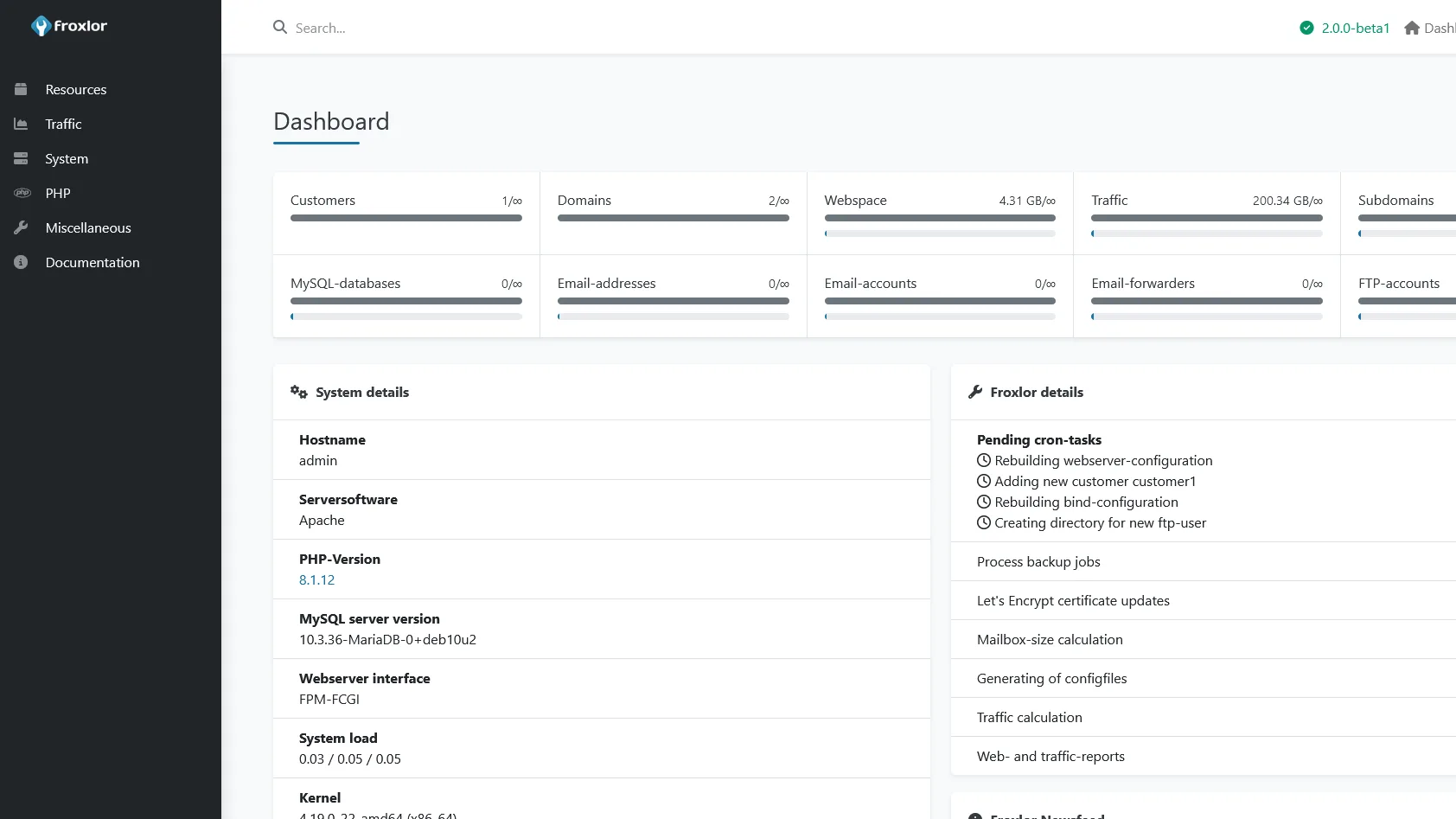Open the System menu section
1456x819 pixels.
tap(67, 158)
